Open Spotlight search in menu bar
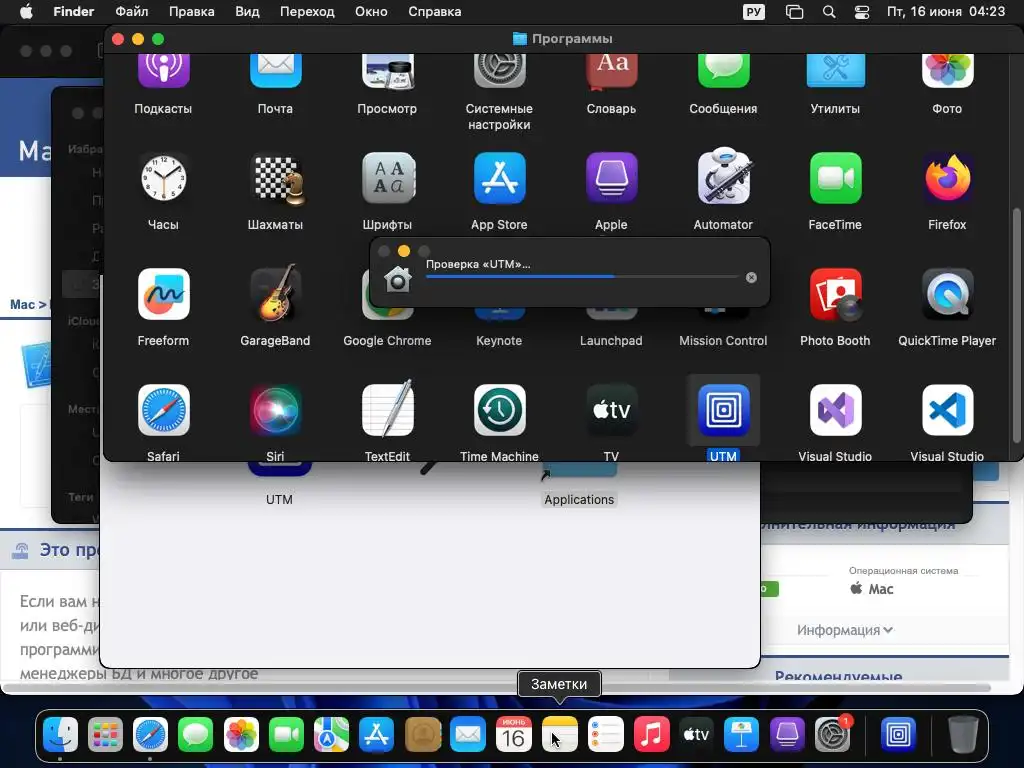Screen dimensions: 1024x768 tap(829, 12)
